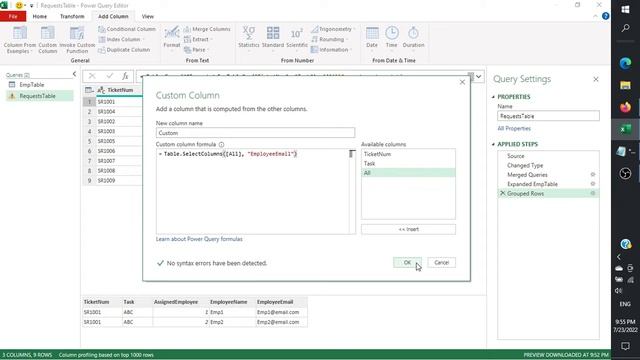Select the RequestsTable query

point(39,96)
